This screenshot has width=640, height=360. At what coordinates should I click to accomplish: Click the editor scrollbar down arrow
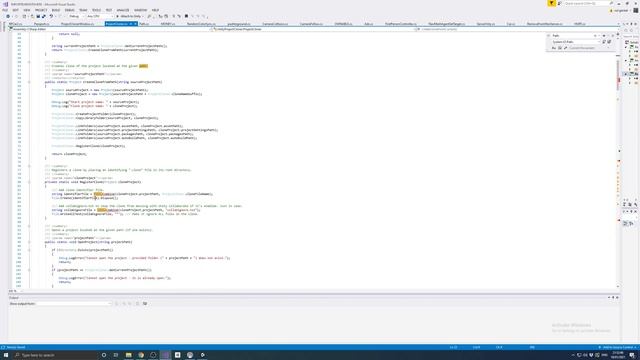(x=618, y=287)
